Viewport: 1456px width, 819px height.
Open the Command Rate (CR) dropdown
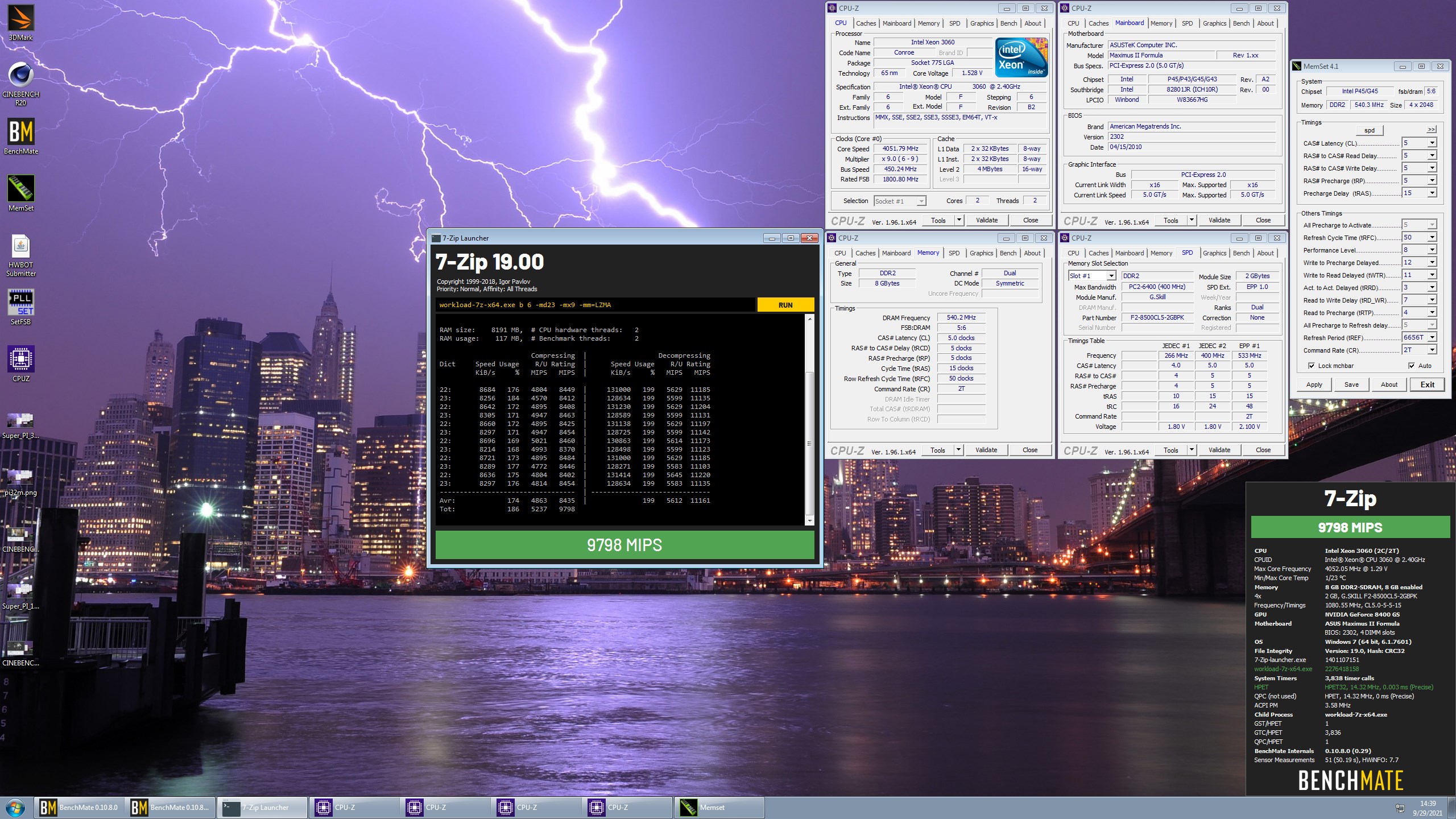coord(1432,350)
